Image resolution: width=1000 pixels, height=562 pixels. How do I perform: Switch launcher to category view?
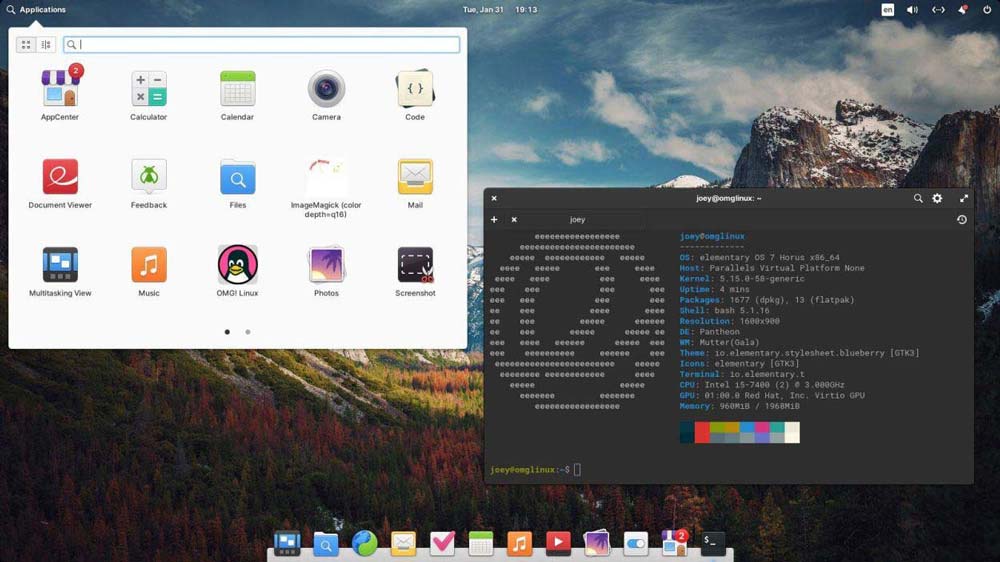coord(46,45)
